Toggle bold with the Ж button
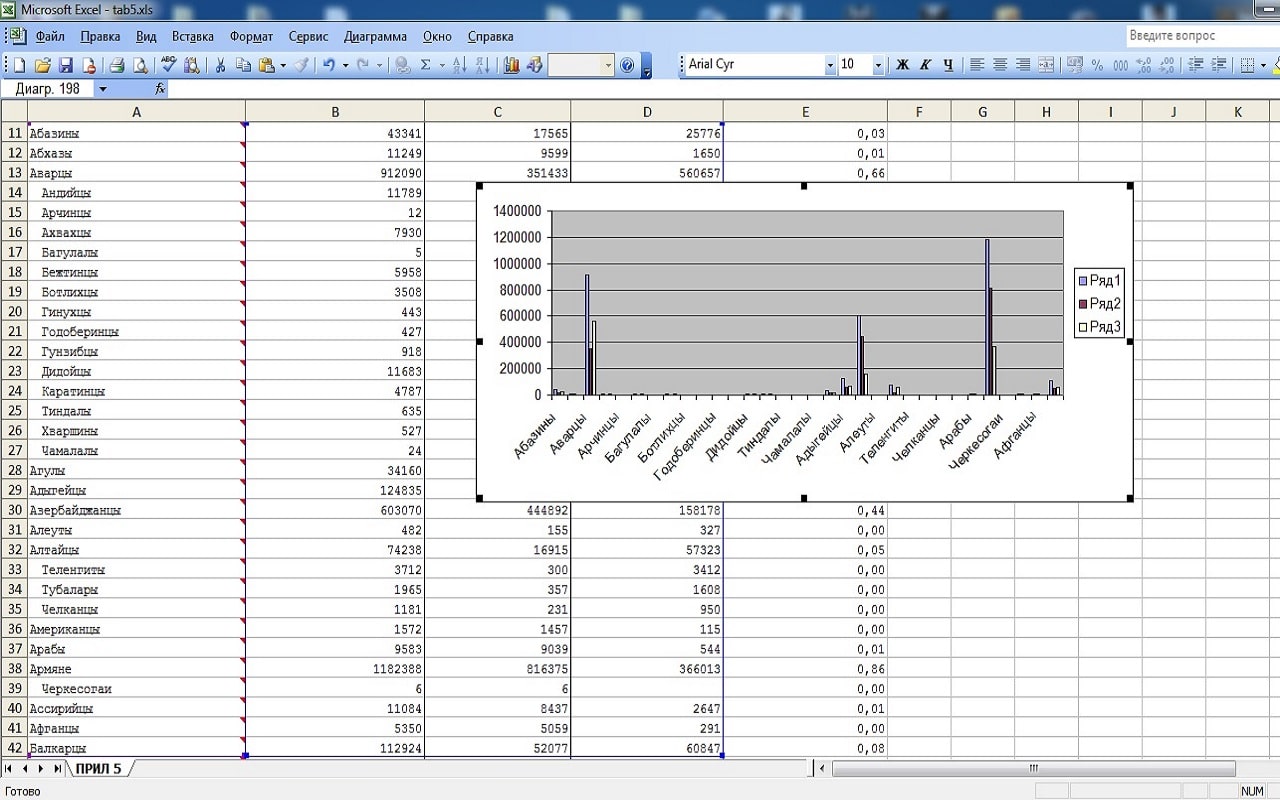The height and width of the screenshot is (800, 1280). coord(902,65)
